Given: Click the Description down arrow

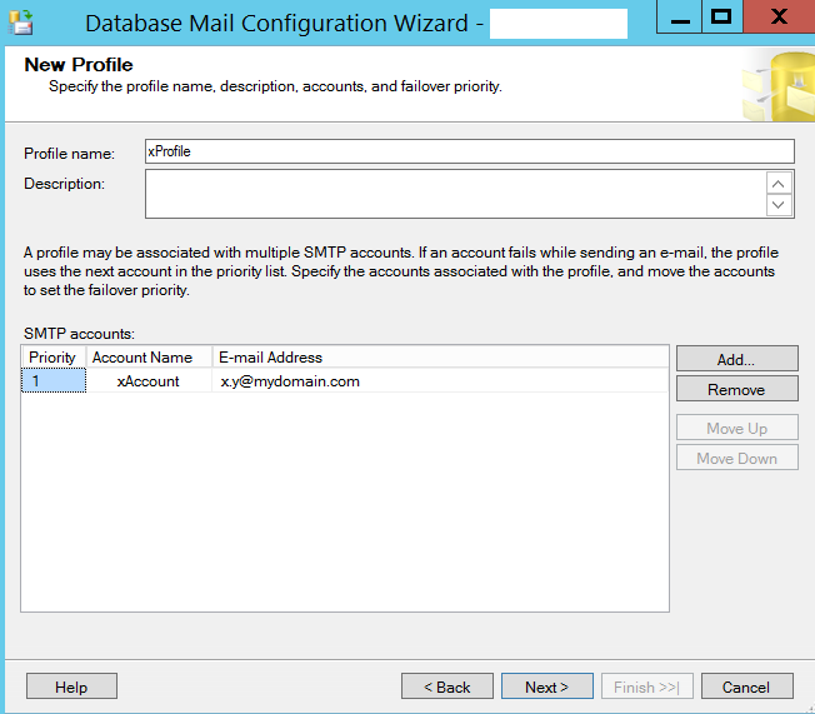Looking at the screenshot, I should [778, 205].
